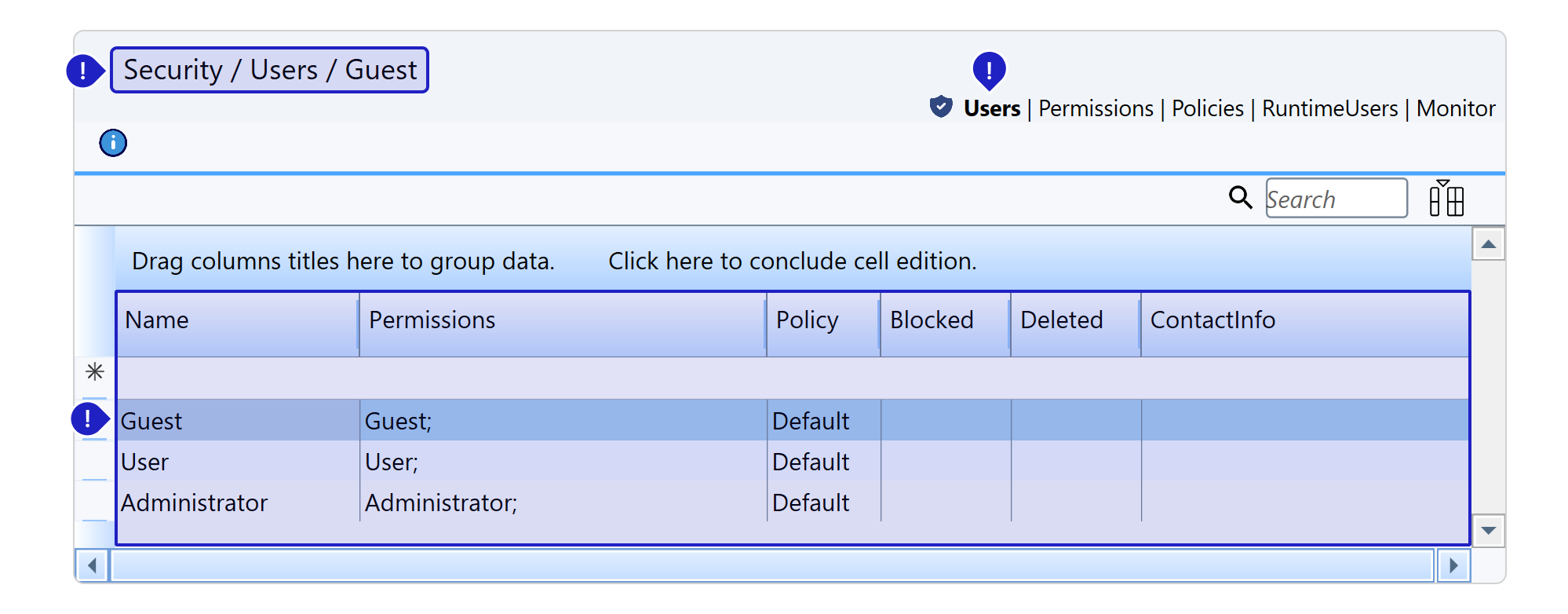1568x614 pixels.
Task: Go to the RuntimeUsers tab
Action: (1329, 108)
